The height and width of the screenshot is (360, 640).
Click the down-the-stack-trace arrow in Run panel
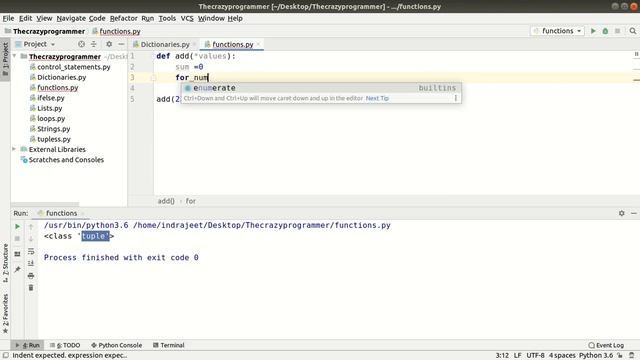[x=31, y=239]
